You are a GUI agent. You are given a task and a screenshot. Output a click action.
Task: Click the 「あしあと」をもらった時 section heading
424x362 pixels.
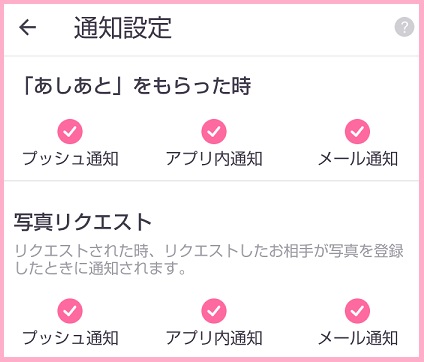point(135,86)
